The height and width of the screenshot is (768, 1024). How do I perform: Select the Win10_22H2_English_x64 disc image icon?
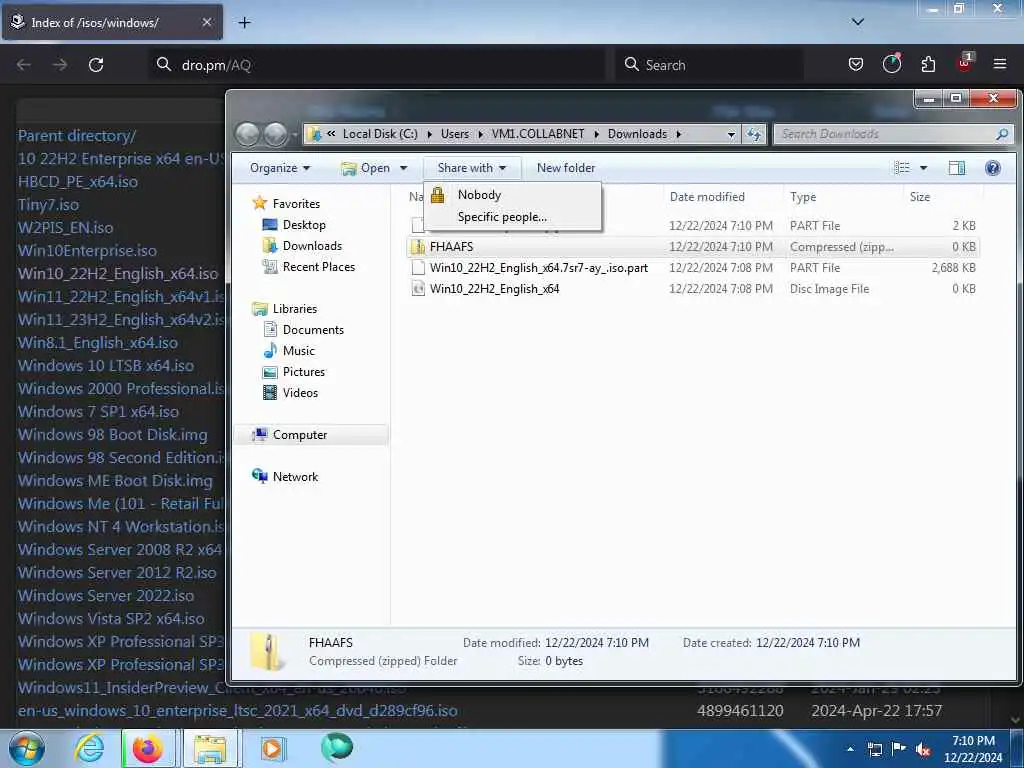click(418, 289)
